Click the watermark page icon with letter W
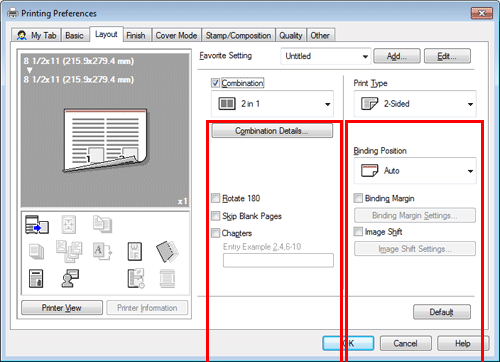 click(135, 251)
